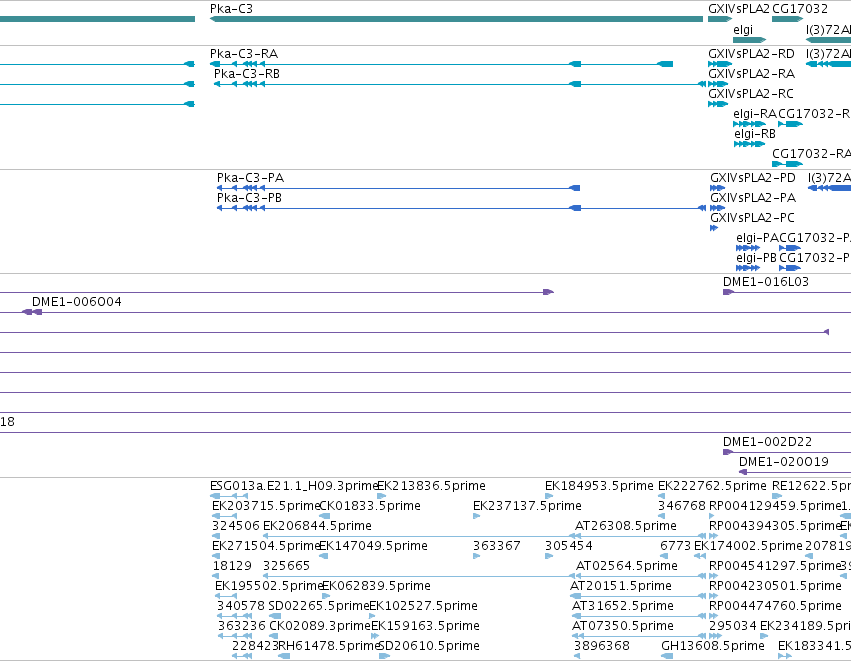
Task: Select the elgi gene arrow glyph
Action: pos(750,40)
